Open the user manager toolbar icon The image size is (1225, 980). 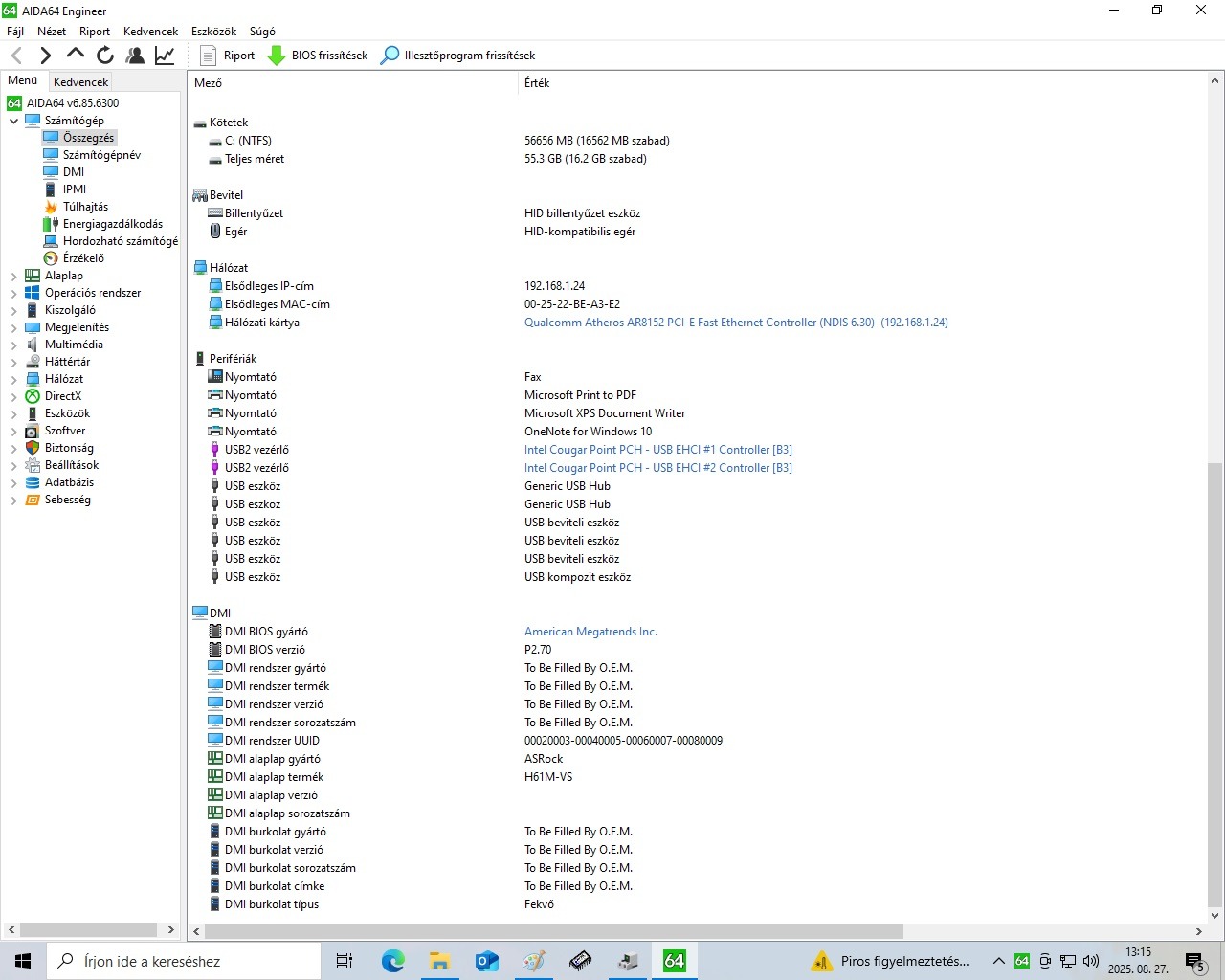135,56
